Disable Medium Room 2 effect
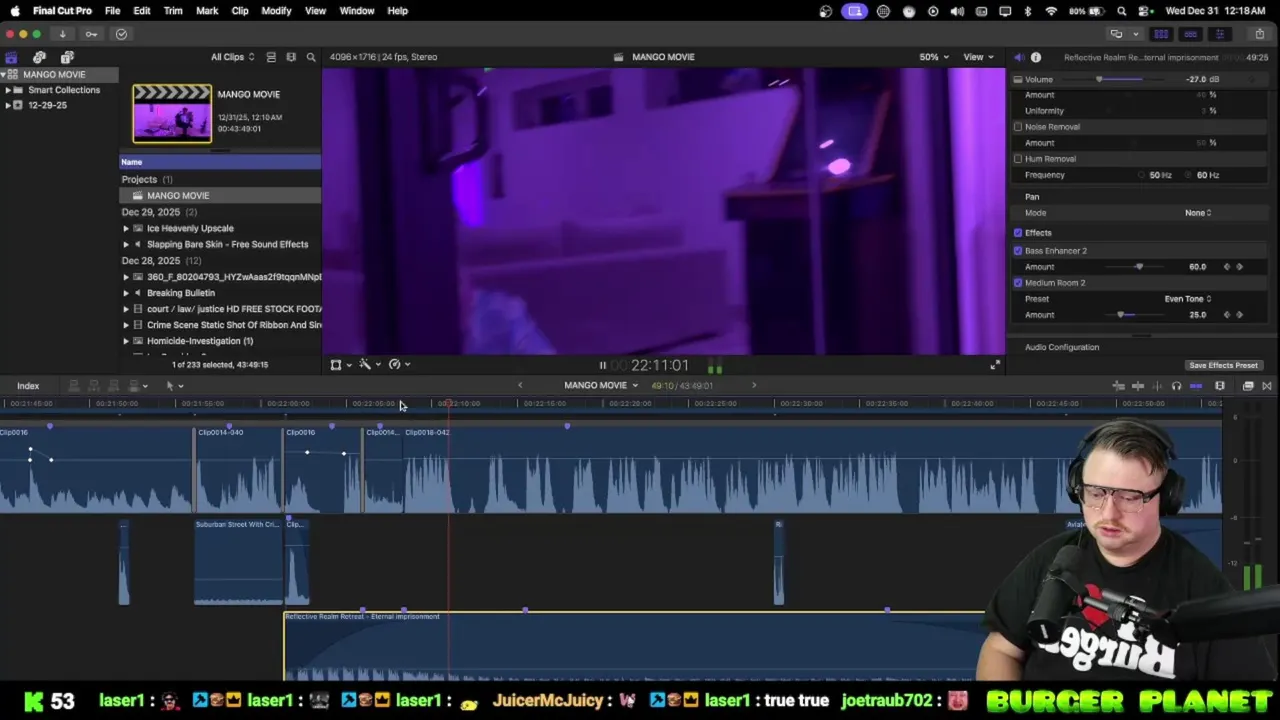The height and width of the screenshot is (720, 1280). point(1018,283)
